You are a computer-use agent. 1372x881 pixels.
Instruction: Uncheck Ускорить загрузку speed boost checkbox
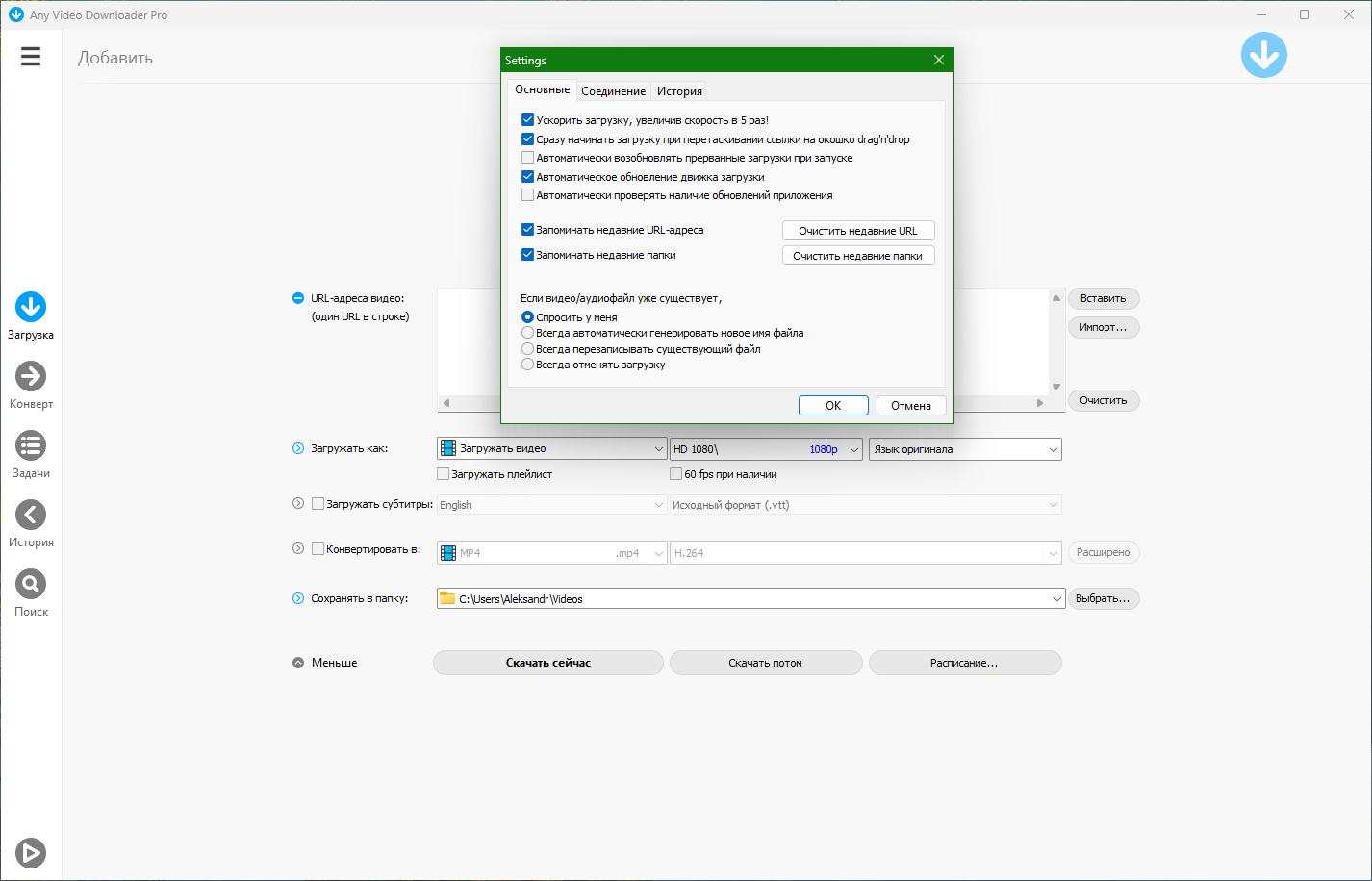(x=527, y=120)
